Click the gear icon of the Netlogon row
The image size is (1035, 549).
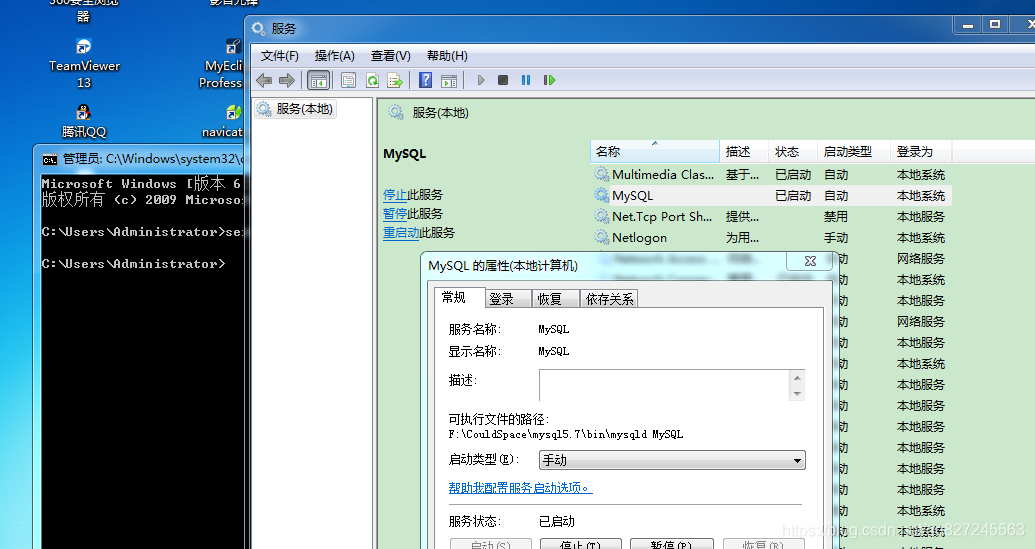pyautogui.click(x=601, y=238)
